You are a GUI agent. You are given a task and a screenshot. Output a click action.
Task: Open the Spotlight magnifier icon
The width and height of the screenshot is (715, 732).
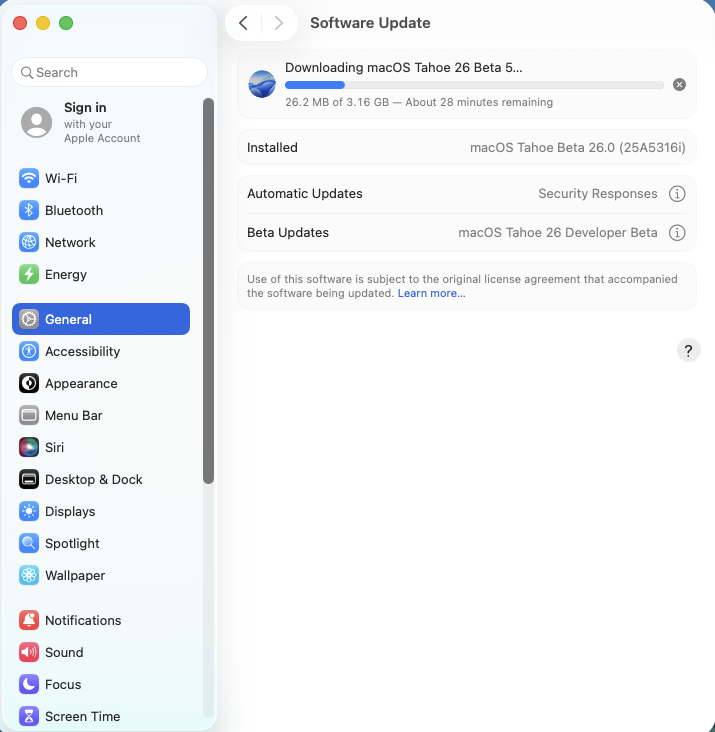pyautogui.click(x=29, y=543)
